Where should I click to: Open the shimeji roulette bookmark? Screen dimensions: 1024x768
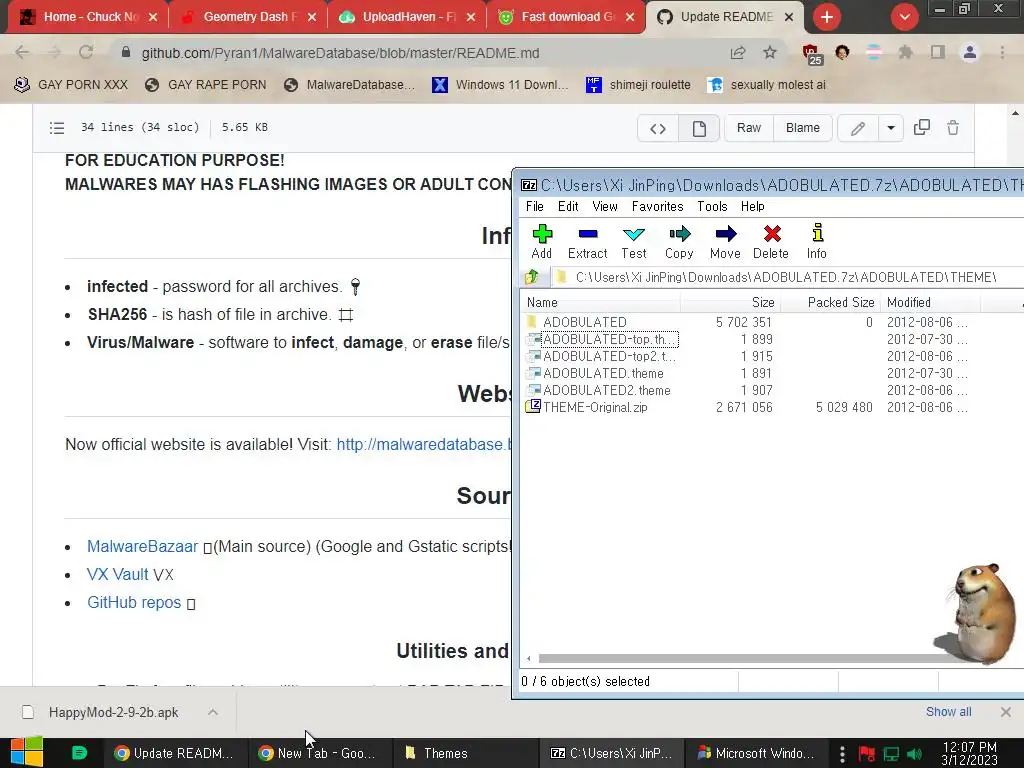(638, 85)
